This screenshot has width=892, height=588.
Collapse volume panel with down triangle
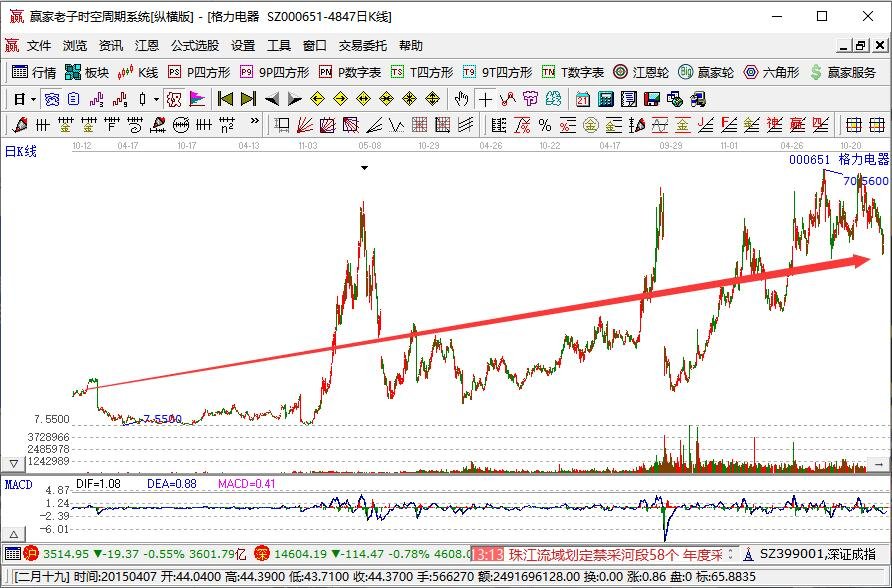[13, 464]
